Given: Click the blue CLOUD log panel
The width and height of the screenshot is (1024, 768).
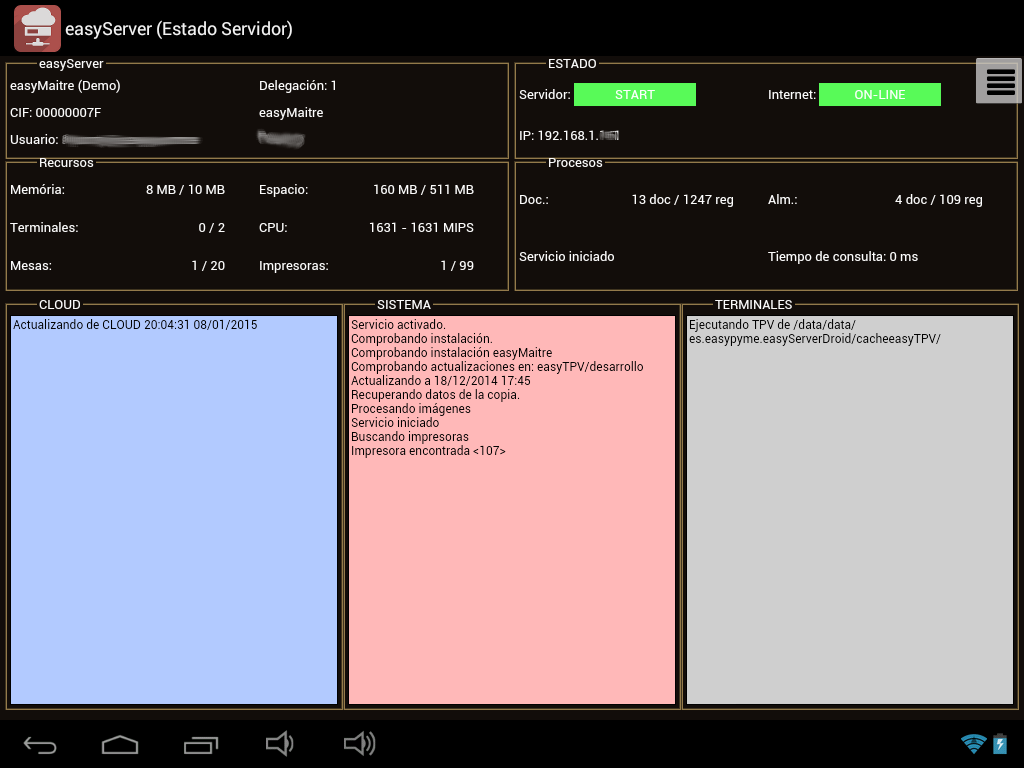Looking at the screenshot, I should [x=174, y=510].
